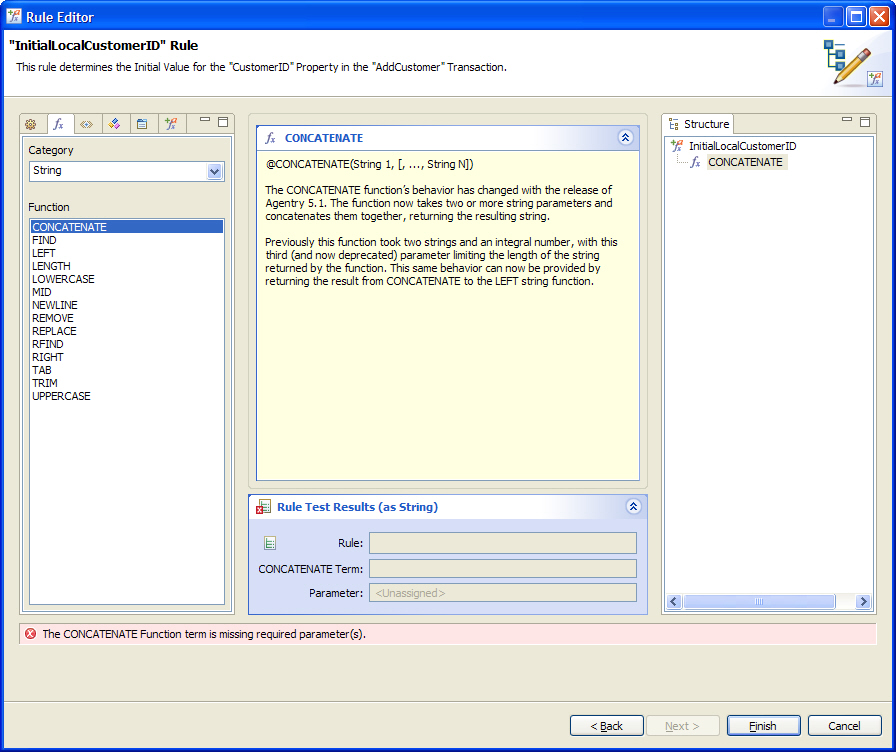Screen dimensions: 896x752
Task: Collapse the Rule Test Results section
Action: coord(633,507)
